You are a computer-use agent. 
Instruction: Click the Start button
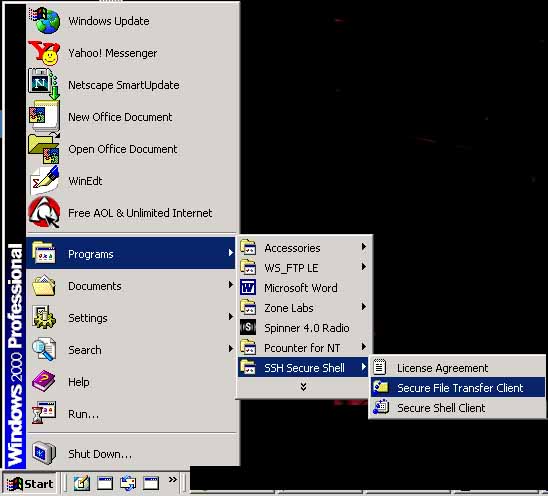coord(30,483)
